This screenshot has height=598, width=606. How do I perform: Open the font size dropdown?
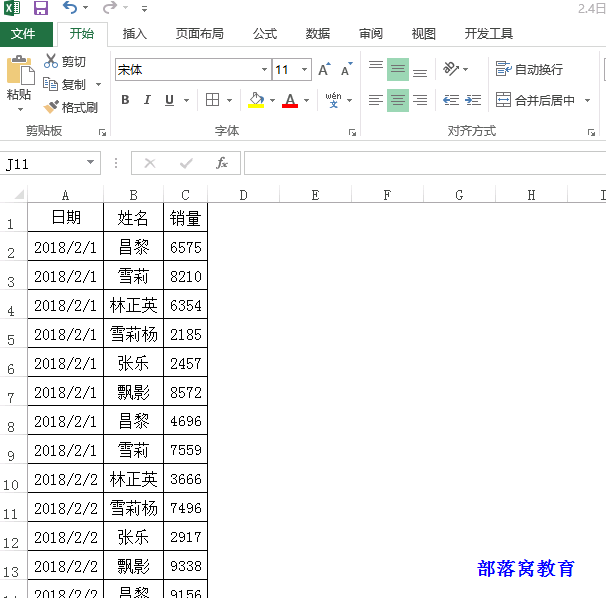pos(305,70)
